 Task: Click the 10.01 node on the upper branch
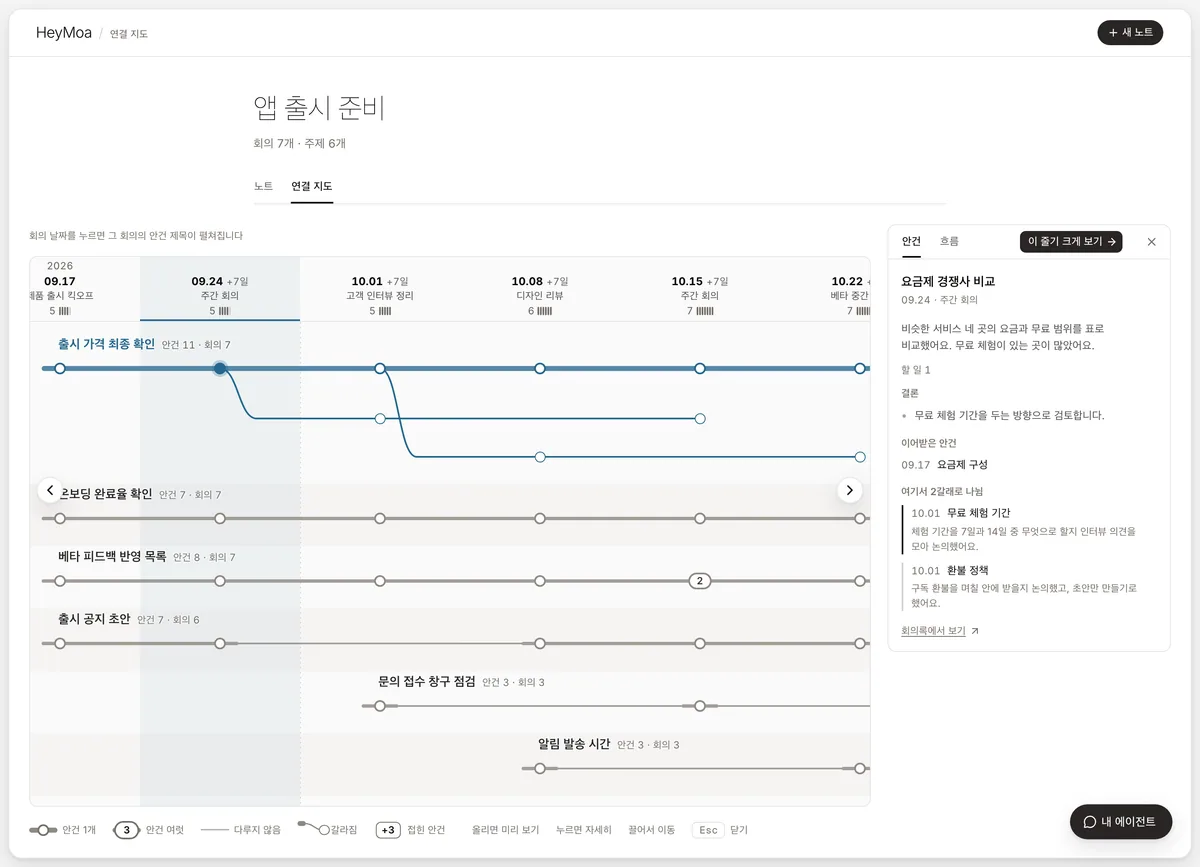380,419
